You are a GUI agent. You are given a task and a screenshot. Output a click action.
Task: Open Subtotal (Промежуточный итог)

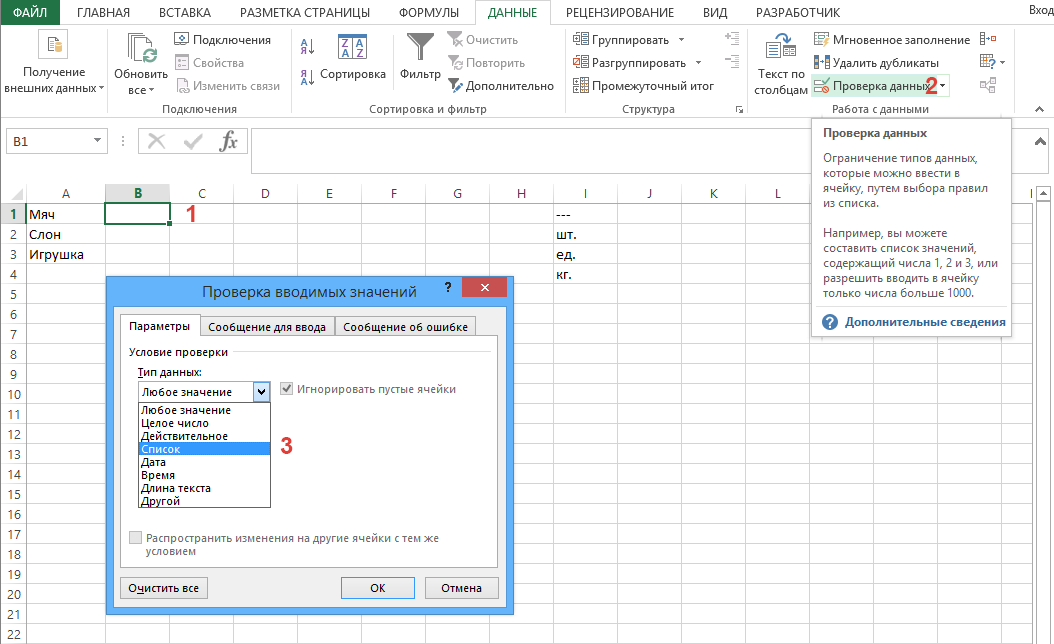(x=643, y=85)
